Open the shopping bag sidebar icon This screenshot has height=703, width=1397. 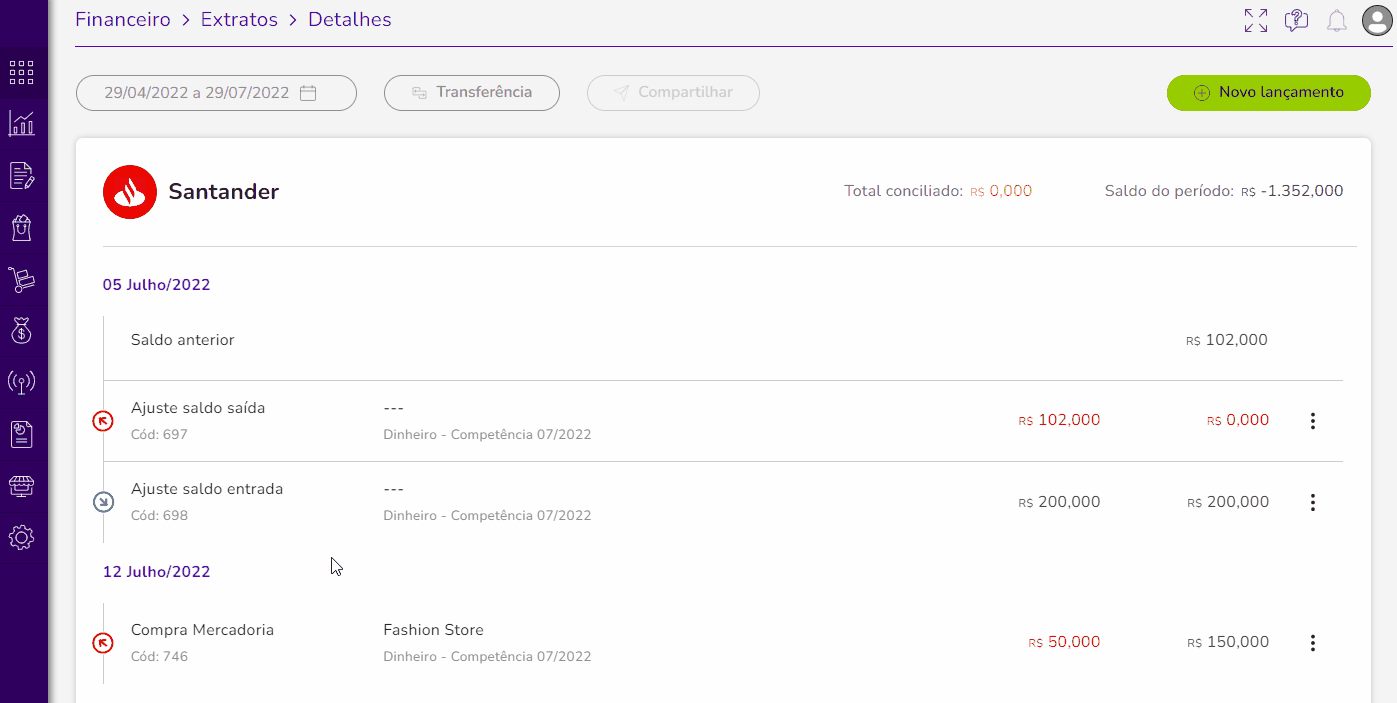coord(21,228)
